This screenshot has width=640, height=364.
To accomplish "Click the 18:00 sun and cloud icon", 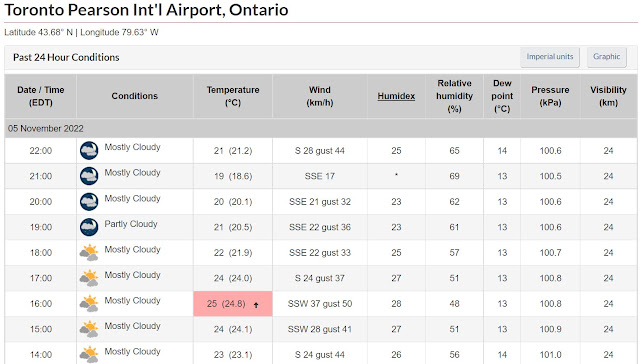I will pos(89,253).
